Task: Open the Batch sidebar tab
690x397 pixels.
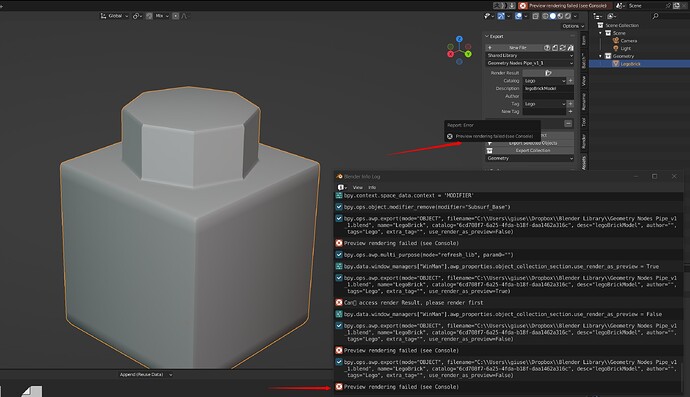Action: [x=584, y=60]
